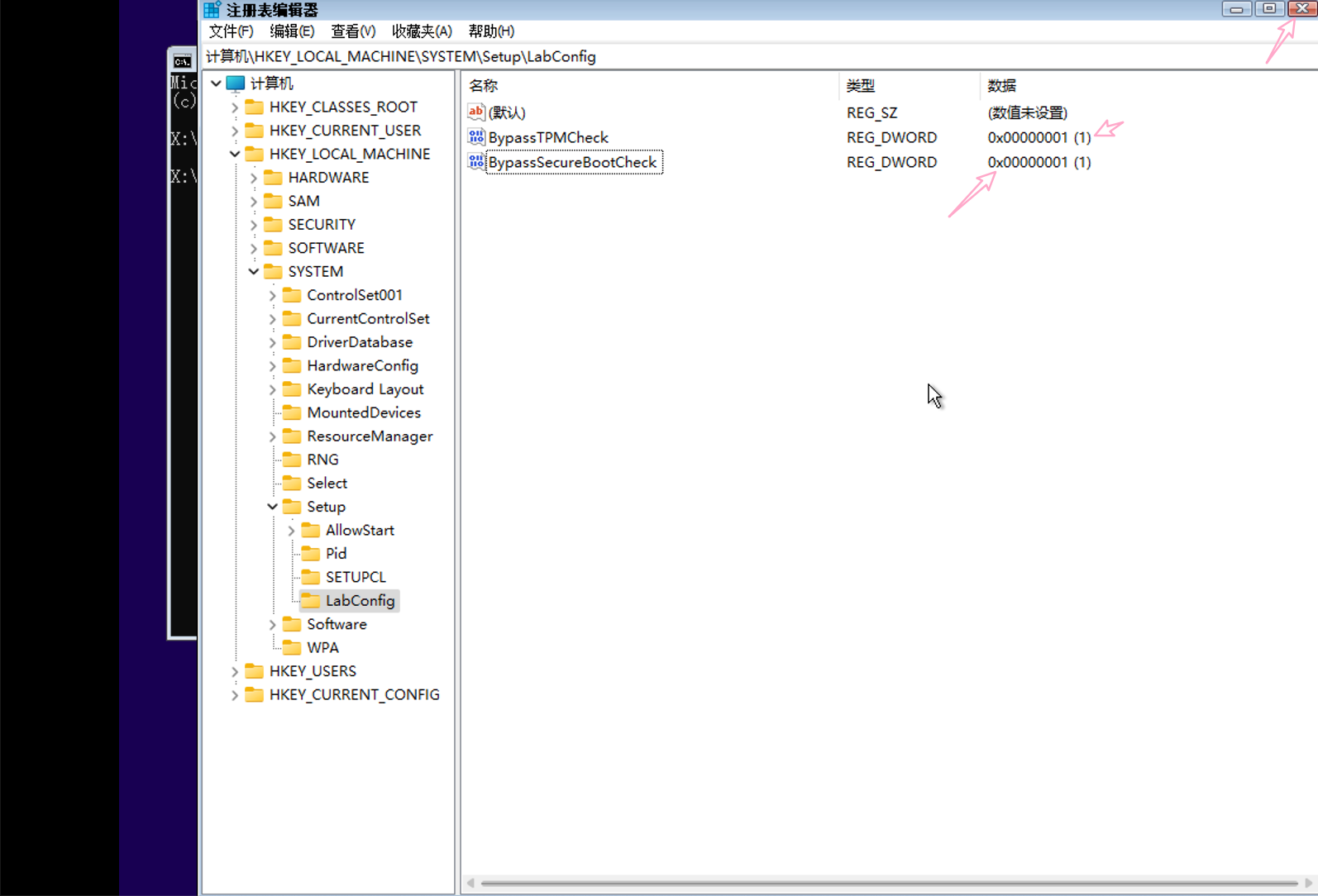
Task: Click the 名称 column header
Action: coord(484,86)
